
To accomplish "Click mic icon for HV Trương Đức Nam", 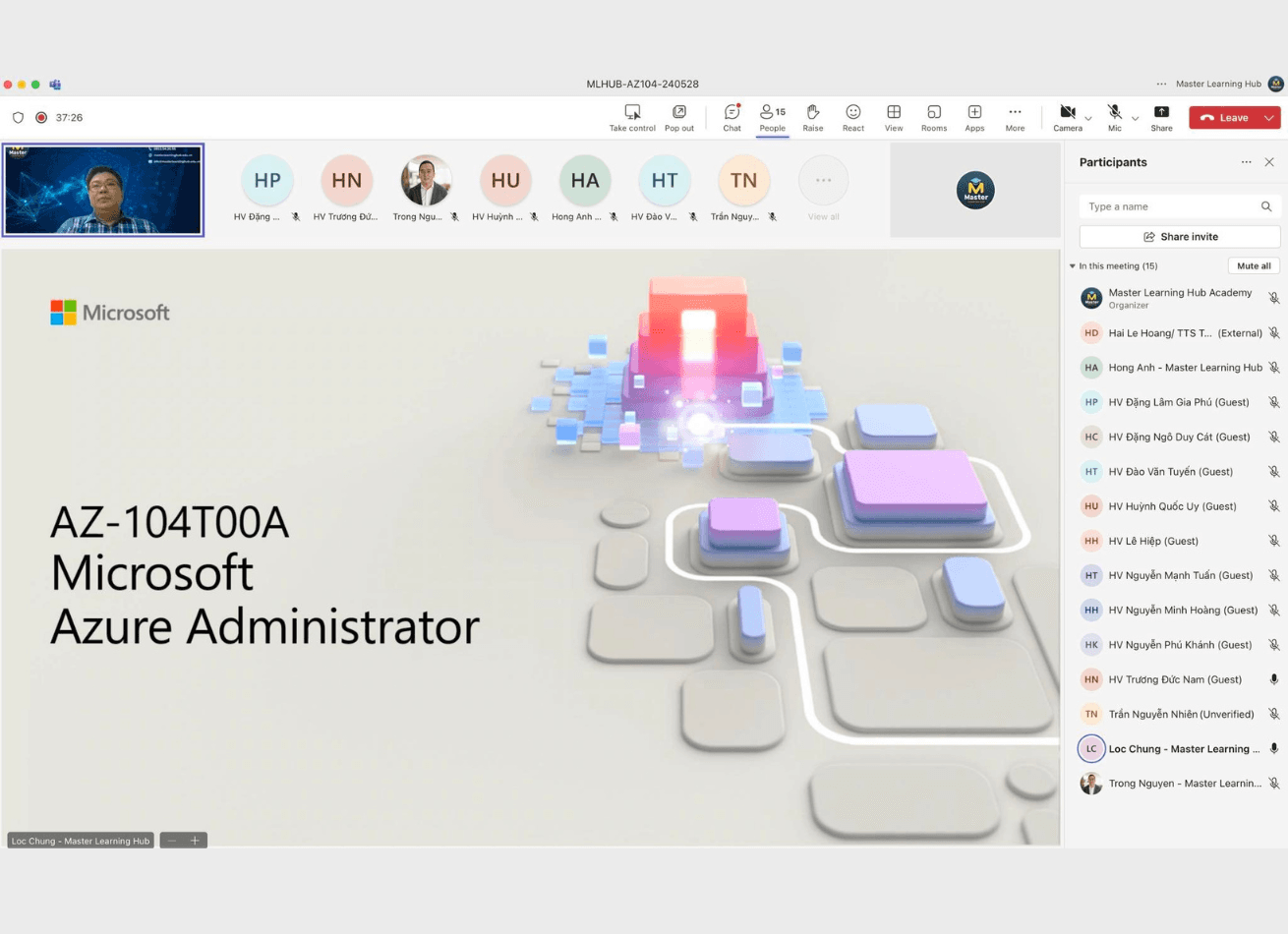I will coord(1274,679).
